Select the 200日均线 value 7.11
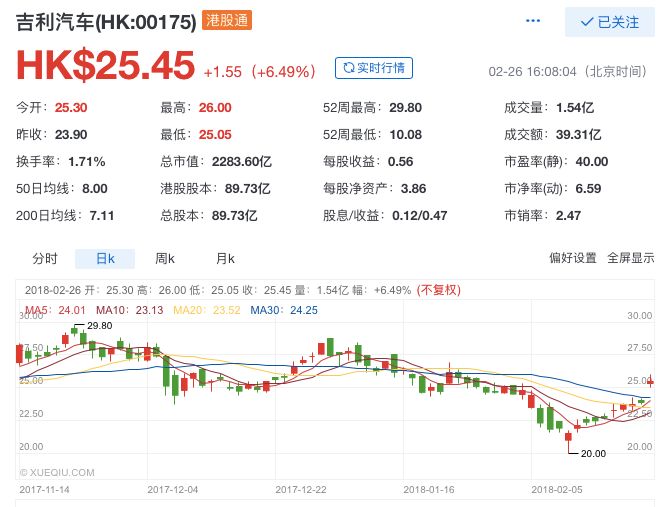This screenshot has height=507, width=671. 102,215
